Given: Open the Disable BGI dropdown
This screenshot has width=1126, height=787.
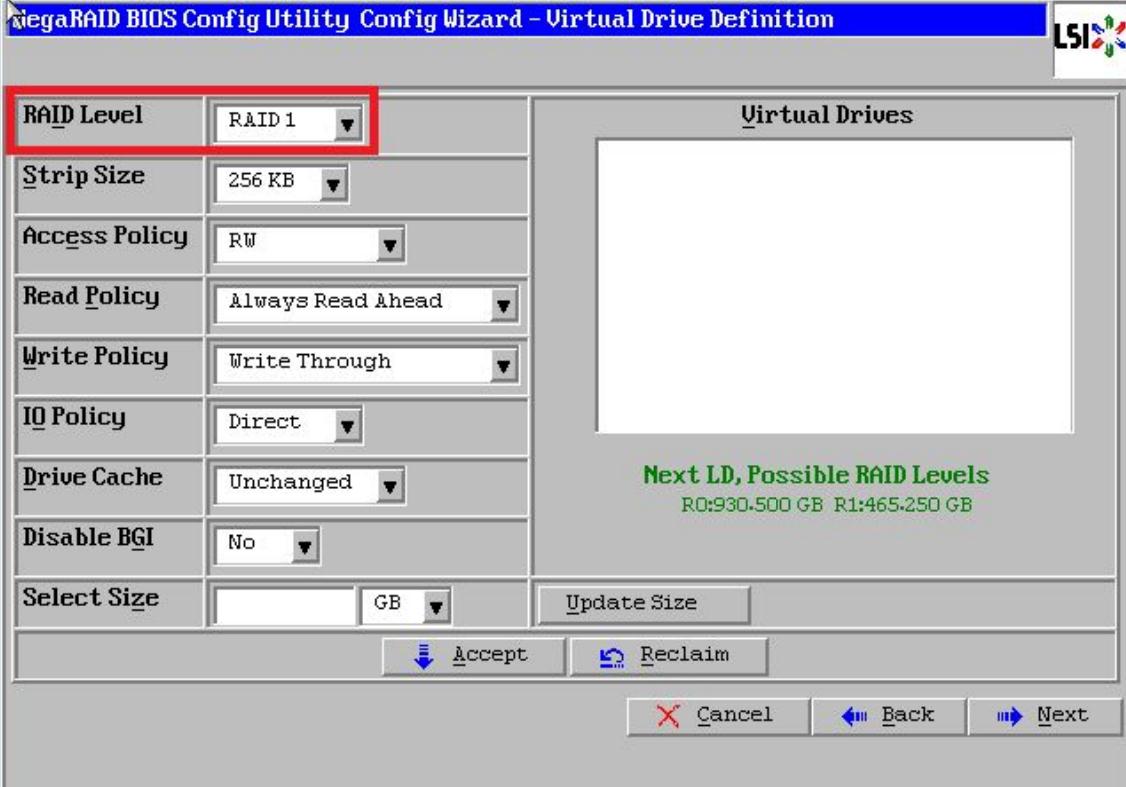Looking at the screenshot, I should coord(267,545).
